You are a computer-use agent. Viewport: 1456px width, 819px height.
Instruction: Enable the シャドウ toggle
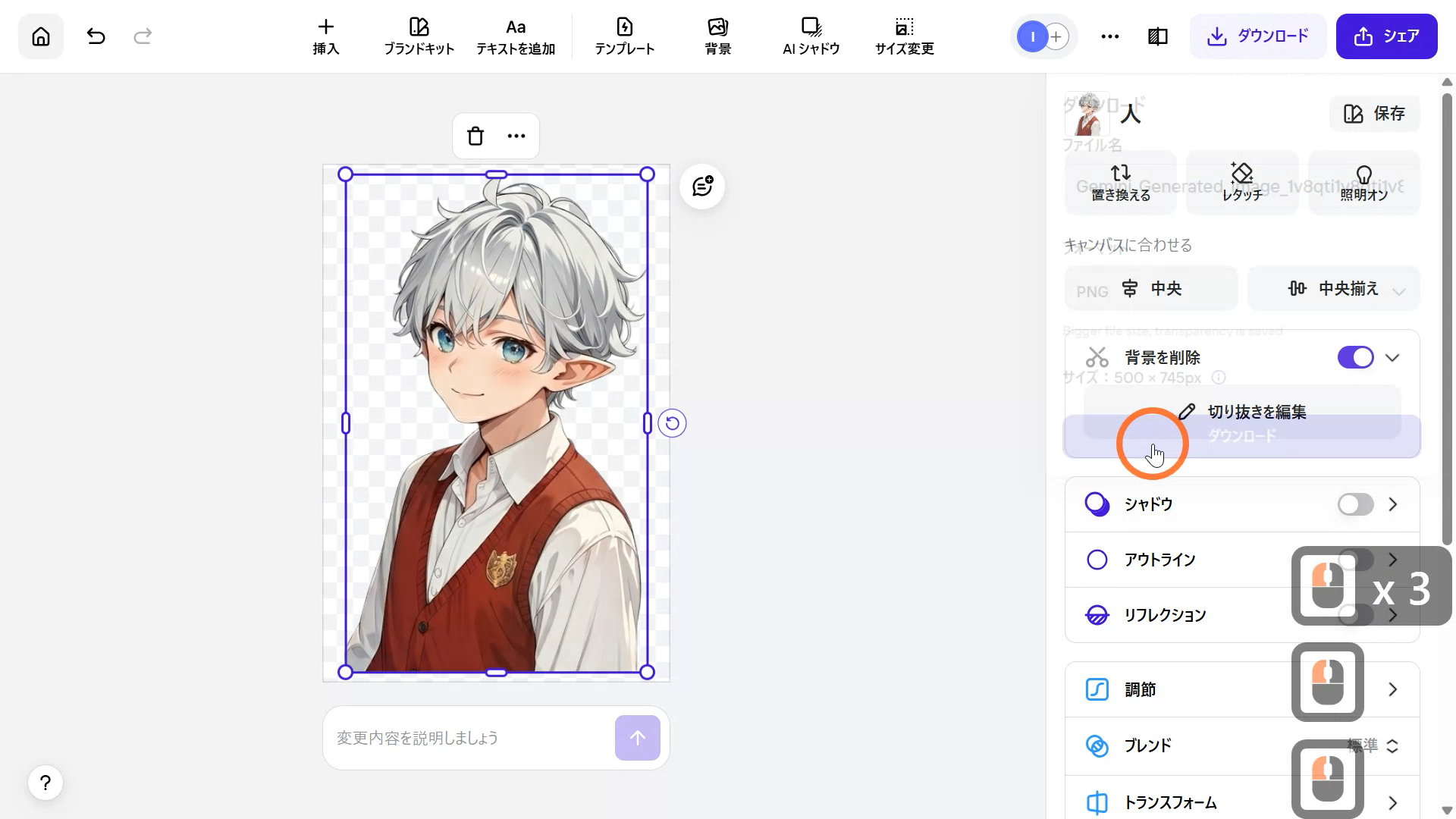[1356, 504]
